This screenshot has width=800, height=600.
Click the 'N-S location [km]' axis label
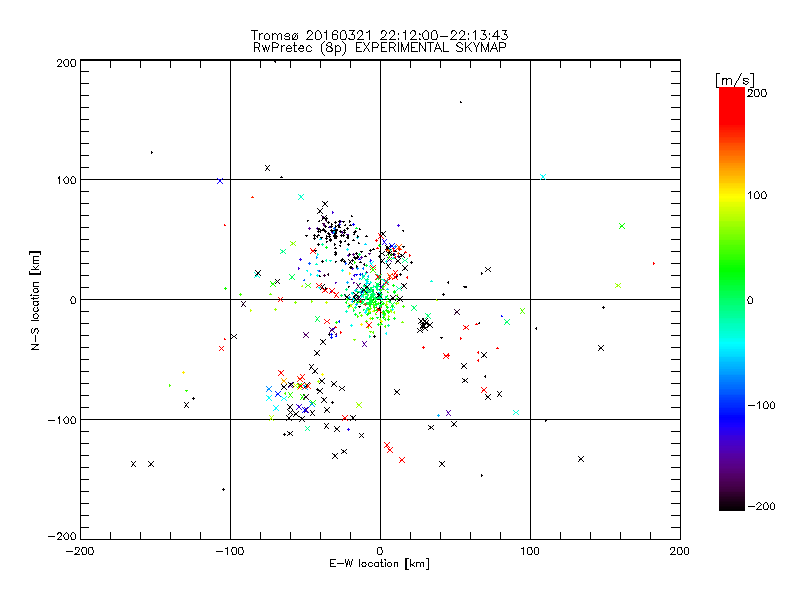coord(35,301)
